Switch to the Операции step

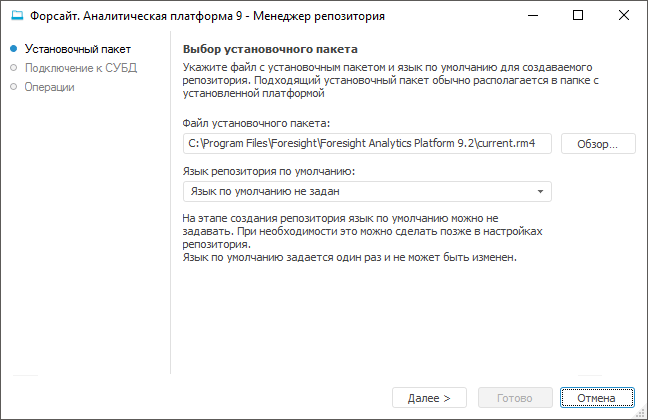coord(50,87)
